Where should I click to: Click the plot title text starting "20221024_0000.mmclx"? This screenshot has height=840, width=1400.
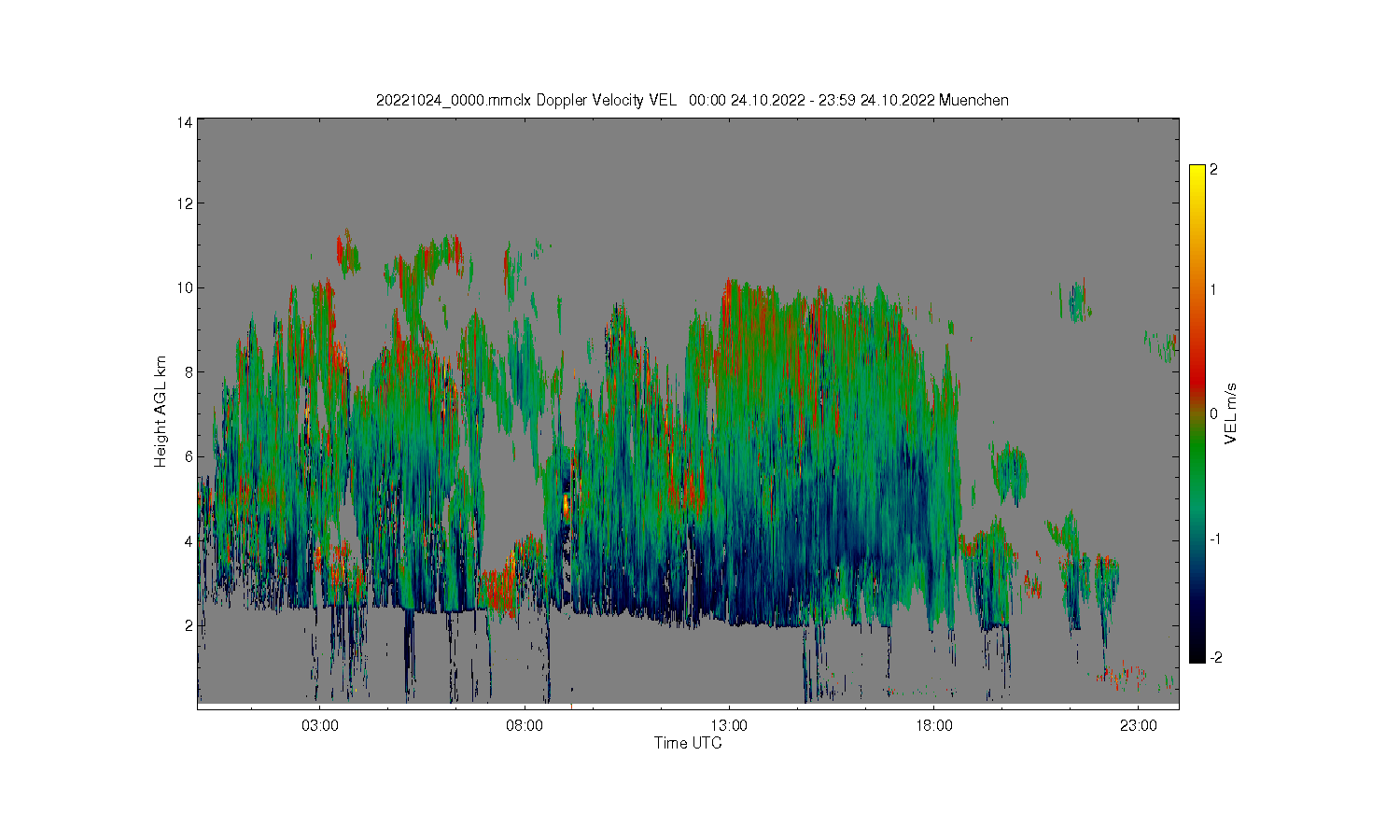coord(692,100)
